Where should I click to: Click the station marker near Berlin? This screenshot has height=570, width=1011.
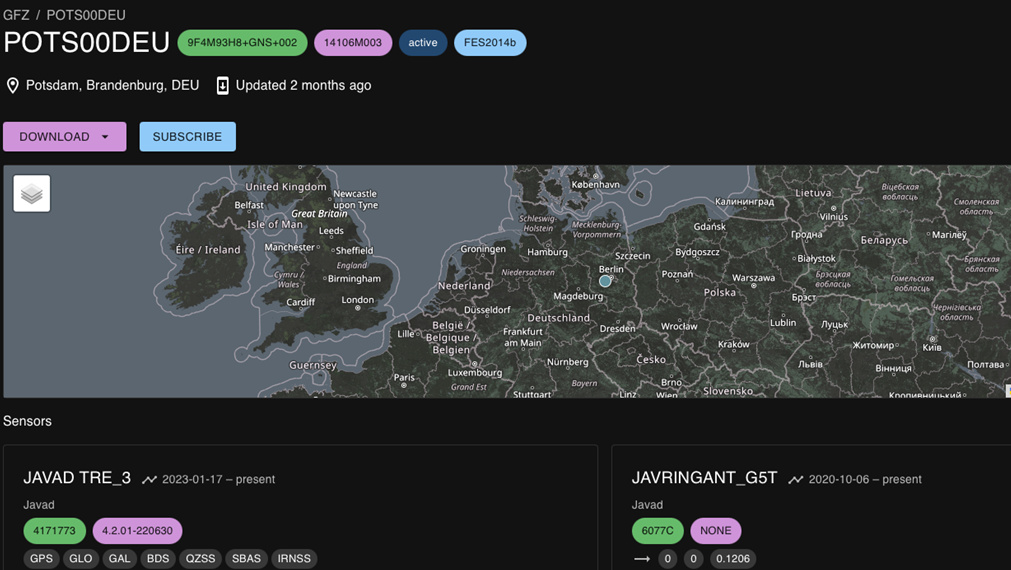605,282
